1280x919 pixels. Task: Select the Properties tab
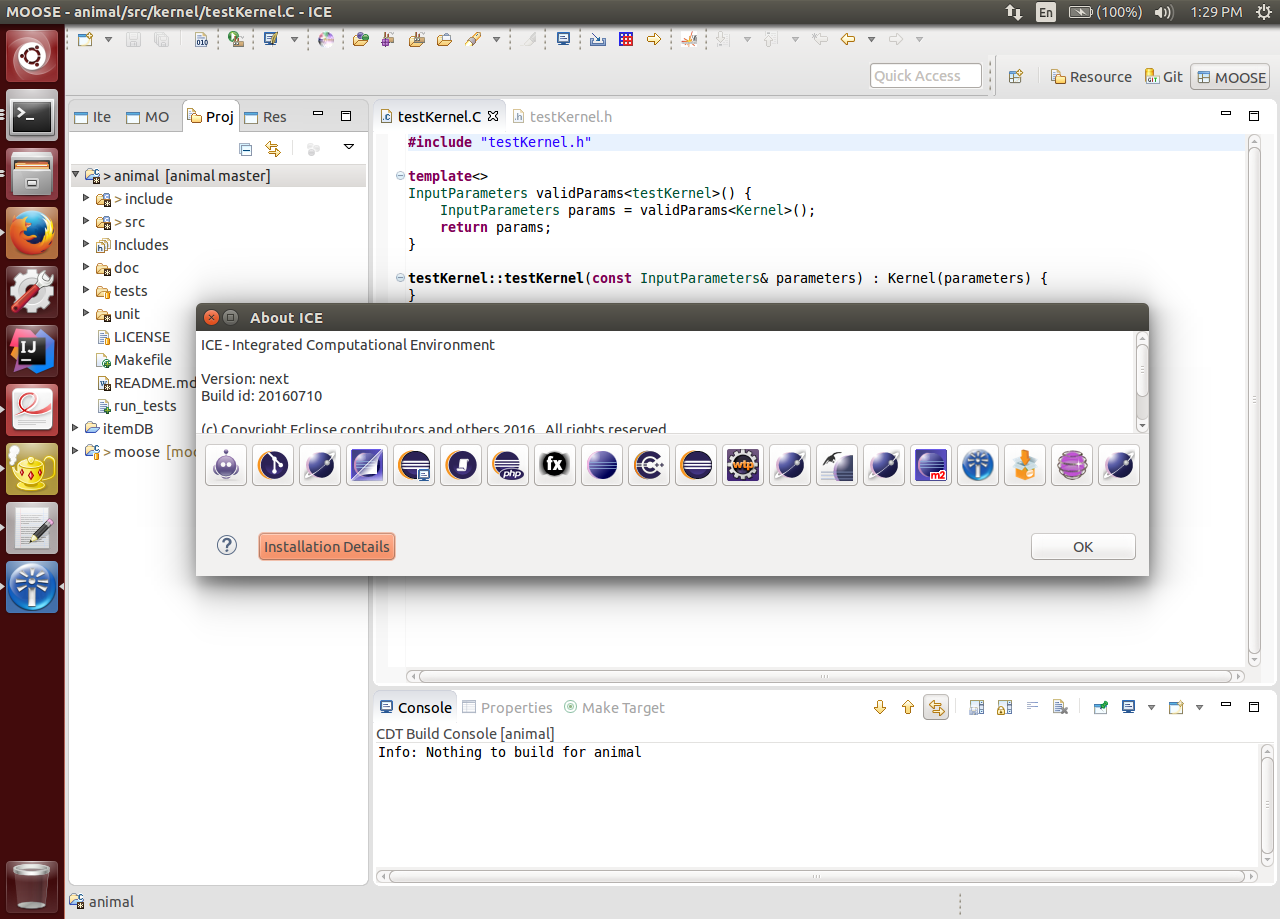507,707
